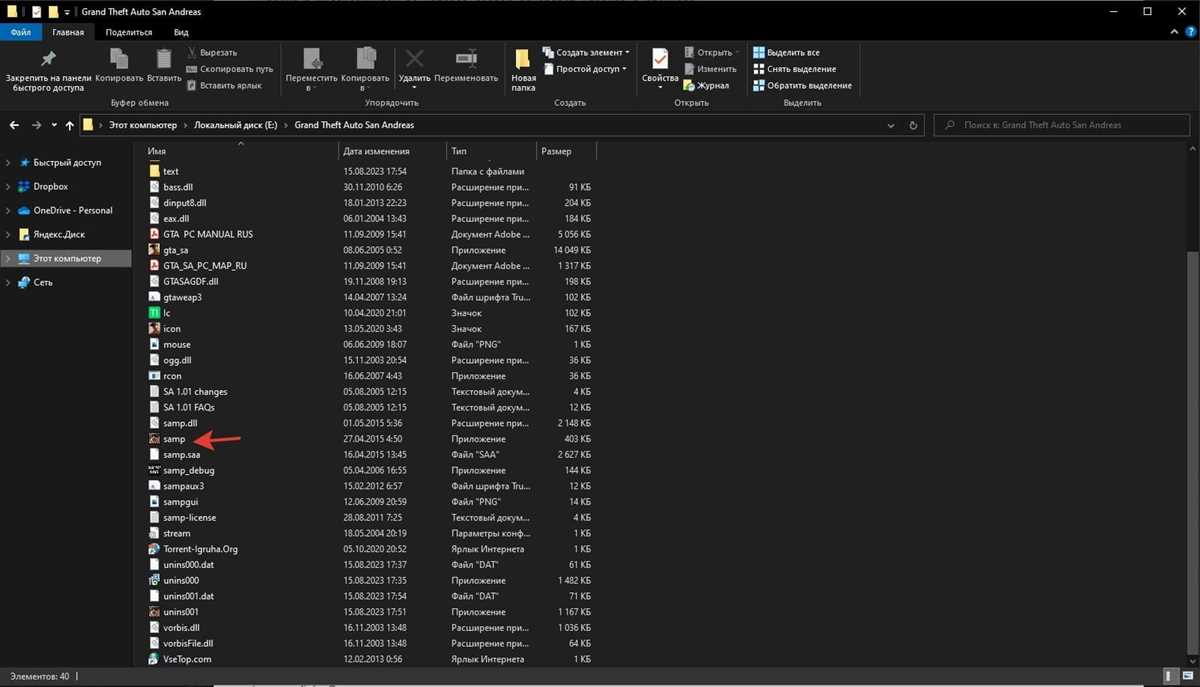This screenshot has height=687, width=1200.
Task: Select the stream configuration file
Action: [176, 533]
